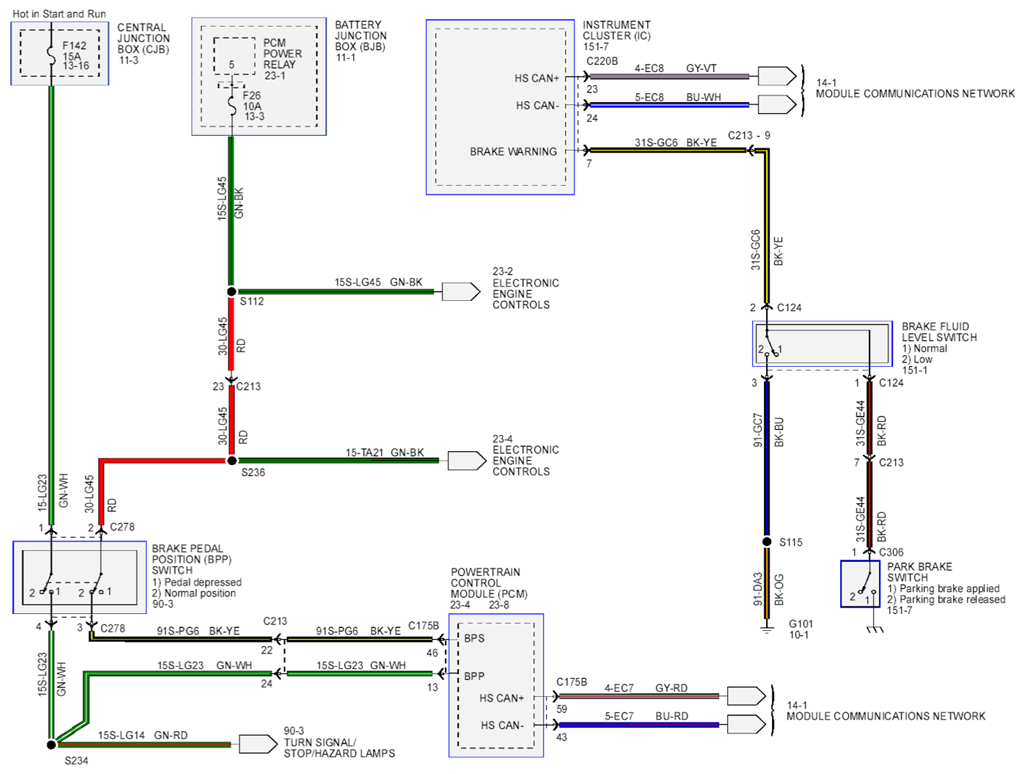The height and width of the screenshot is (774, 1025).
Task: Click the "91-DA3" vertical wire label
Action: click(758, 590)
